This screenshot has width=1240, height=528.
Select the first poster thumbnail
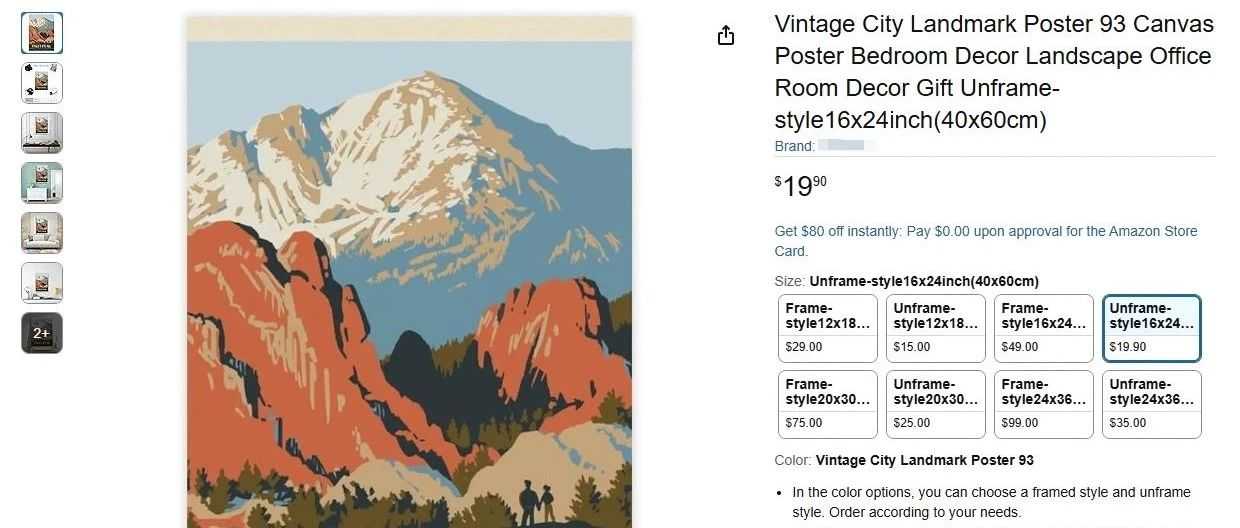tap(42, 33)
